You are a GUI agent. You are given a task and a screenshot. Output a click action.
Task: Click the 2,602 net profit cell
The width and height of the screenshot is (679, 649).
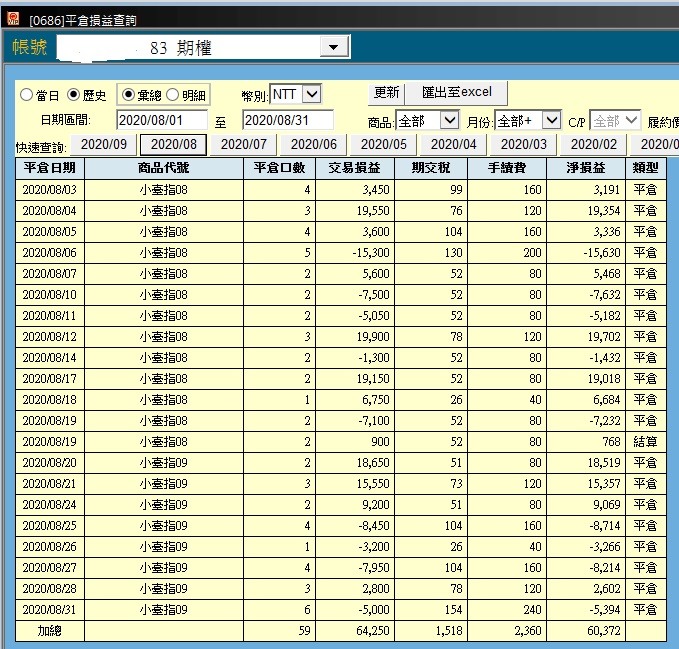coord(586,589)
